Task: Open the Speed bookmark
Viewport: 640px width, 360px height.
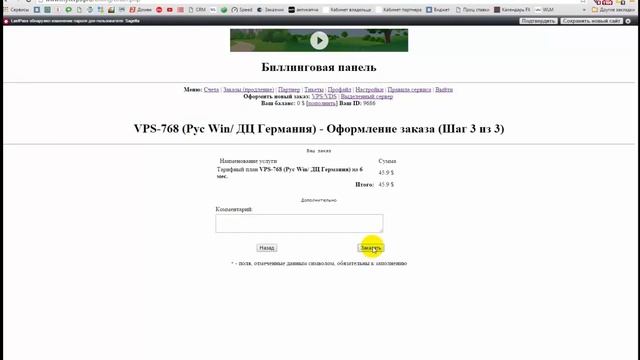Action: (x=242, y=9)
